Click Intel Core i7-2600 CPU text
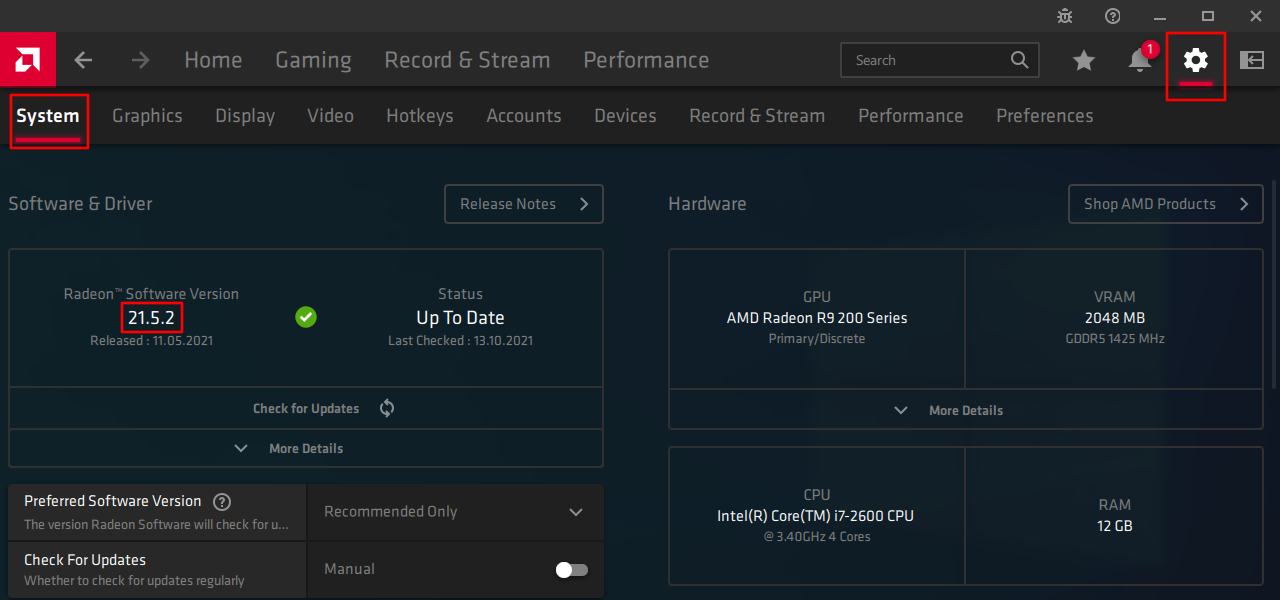 pos(815,516)
